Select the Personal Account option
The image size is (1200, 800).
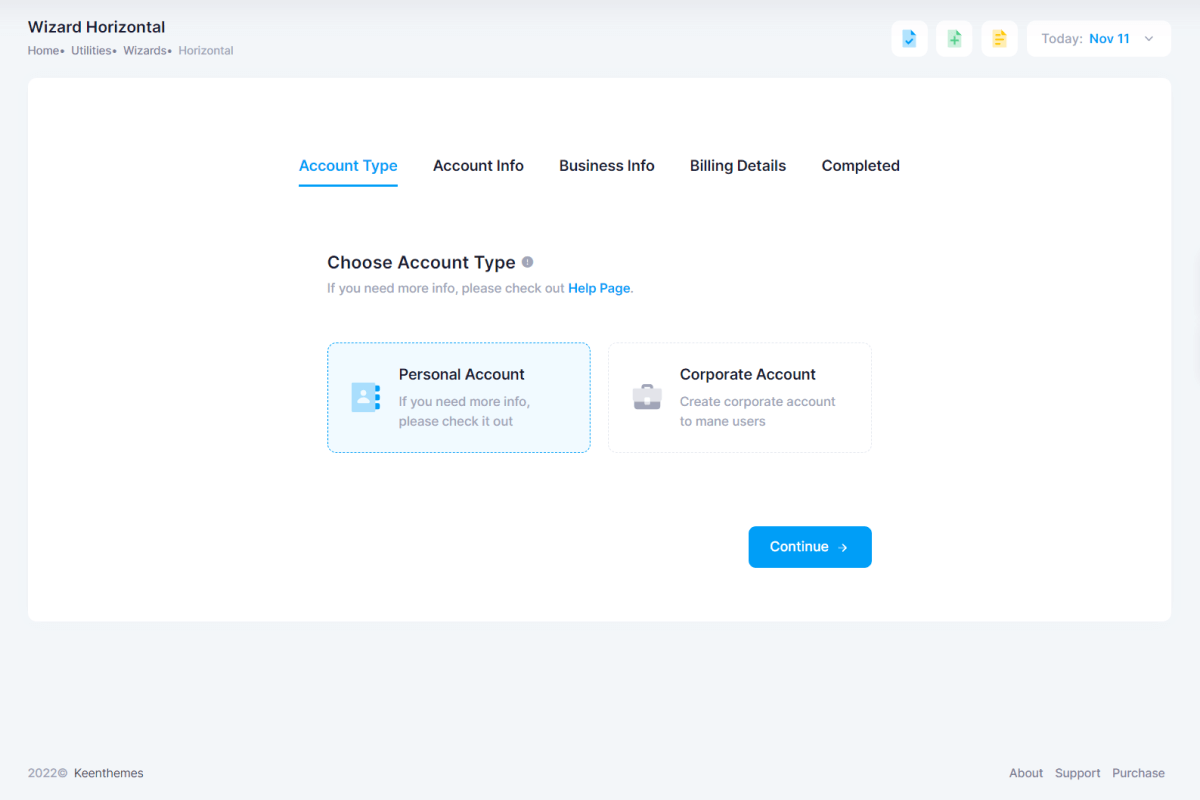[x=459, y=398]
